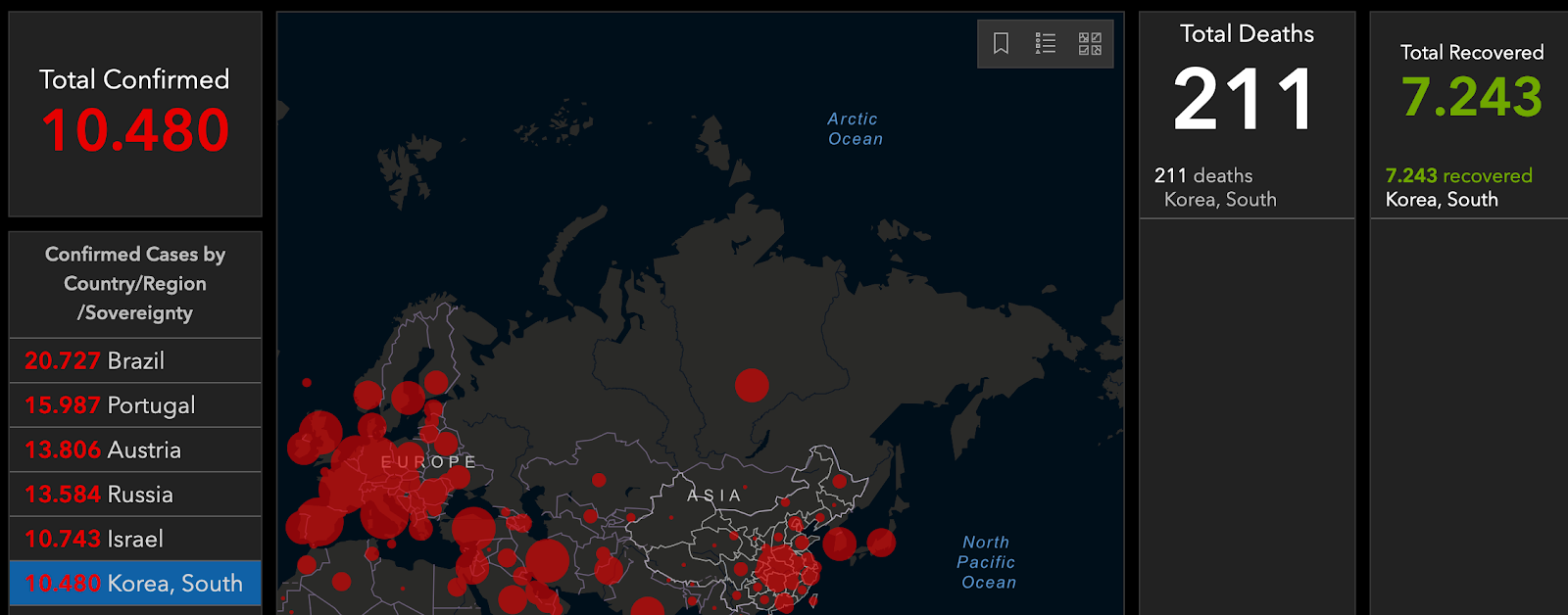
Task: Click the Total Confirmed 10.480 figure
Action: tap(135, 130)
